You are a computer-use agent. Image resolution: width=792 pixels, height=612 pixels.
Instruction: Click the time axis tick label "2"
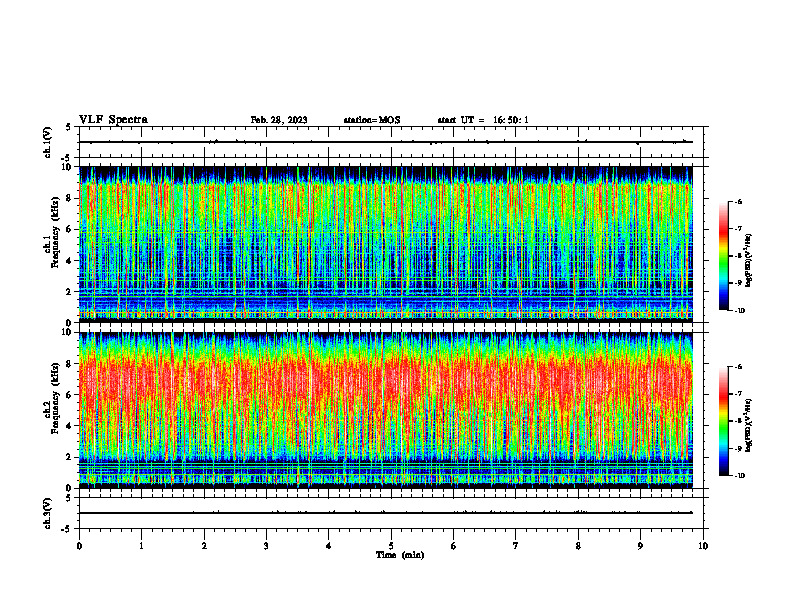pyautogui.click(x=204, y=546)
